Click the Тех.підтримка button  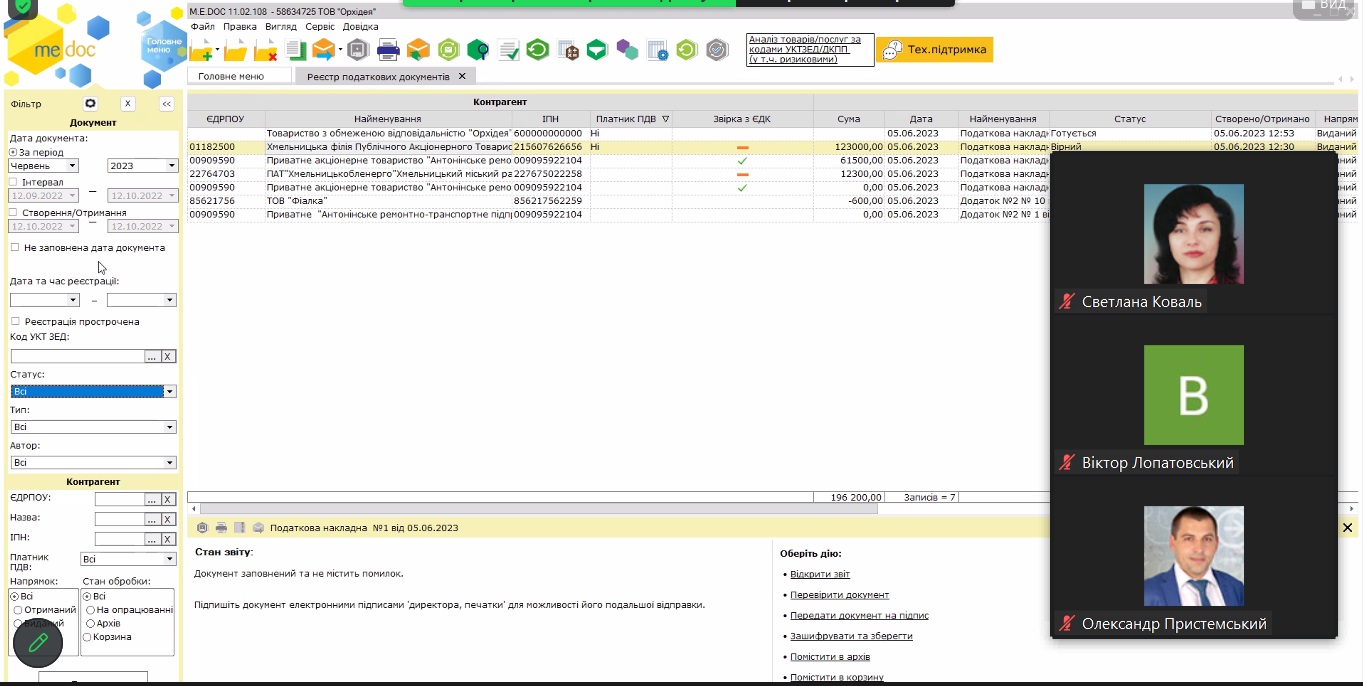935,49
